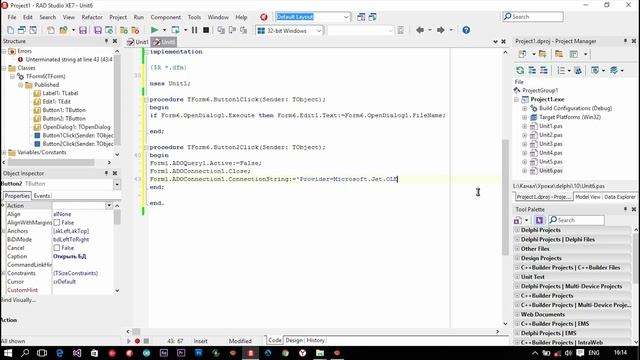Open the Button2 component selector dropdown
The image size is (640, 360).
[117, 184]
